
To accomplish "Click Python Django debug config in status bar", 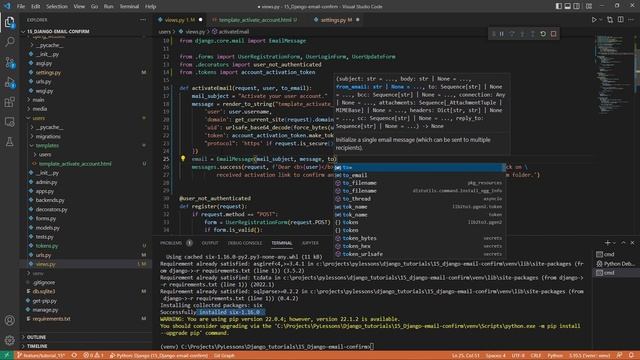I will [x=159, y=356].
